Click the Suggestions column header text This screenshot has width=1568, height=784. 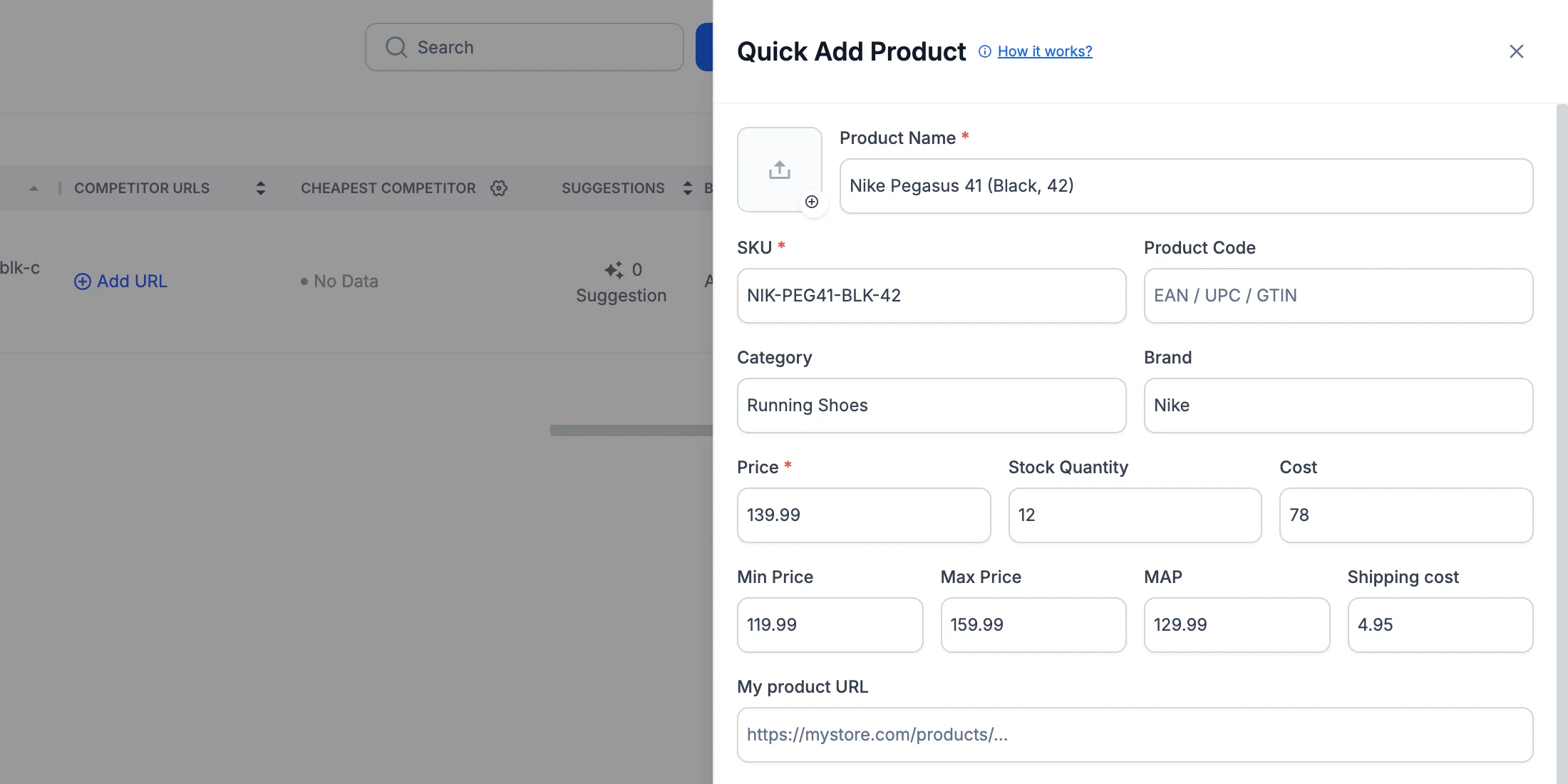[613, 188]
